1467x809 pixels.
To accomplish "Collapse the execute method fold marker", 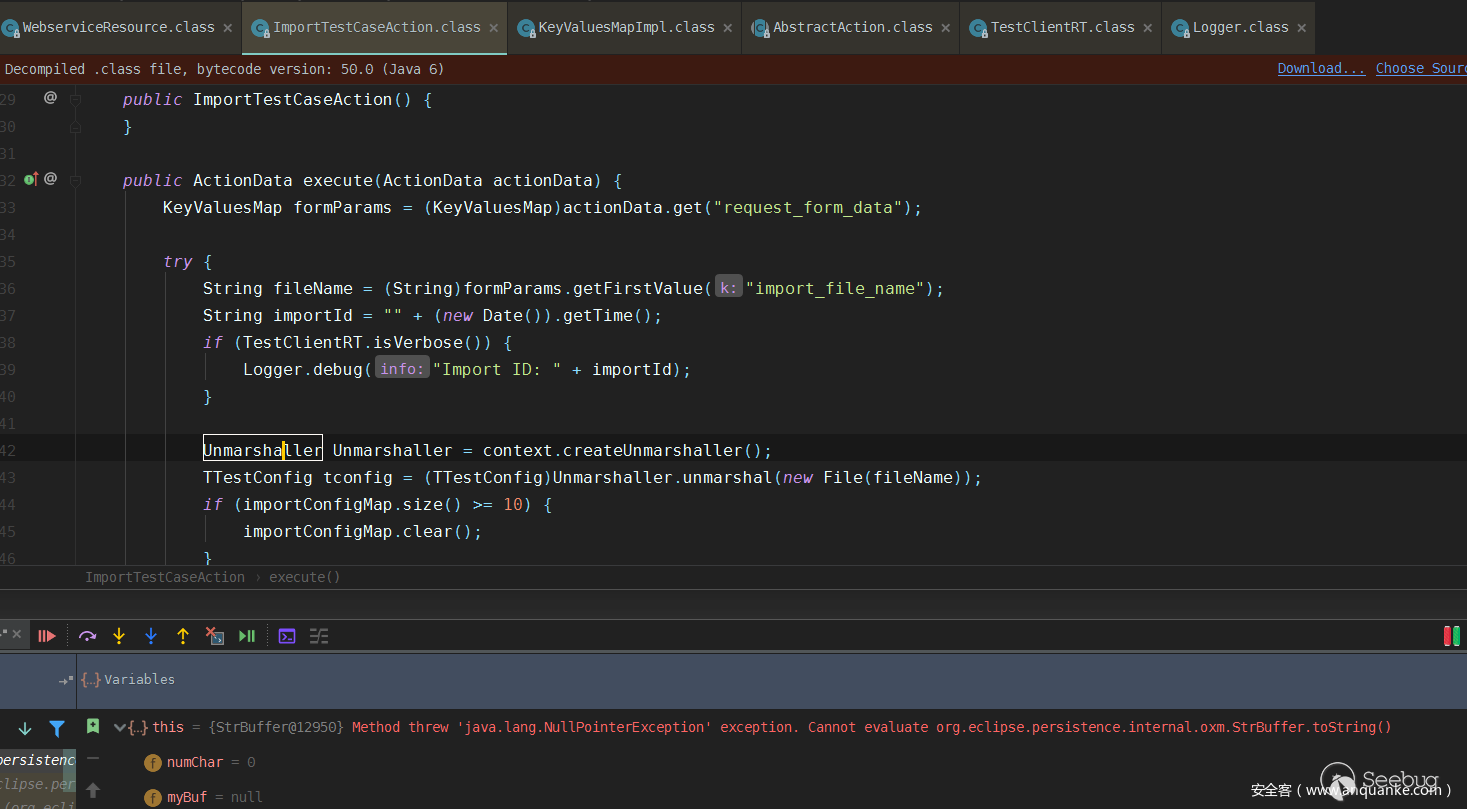I will tap(75, 180).
